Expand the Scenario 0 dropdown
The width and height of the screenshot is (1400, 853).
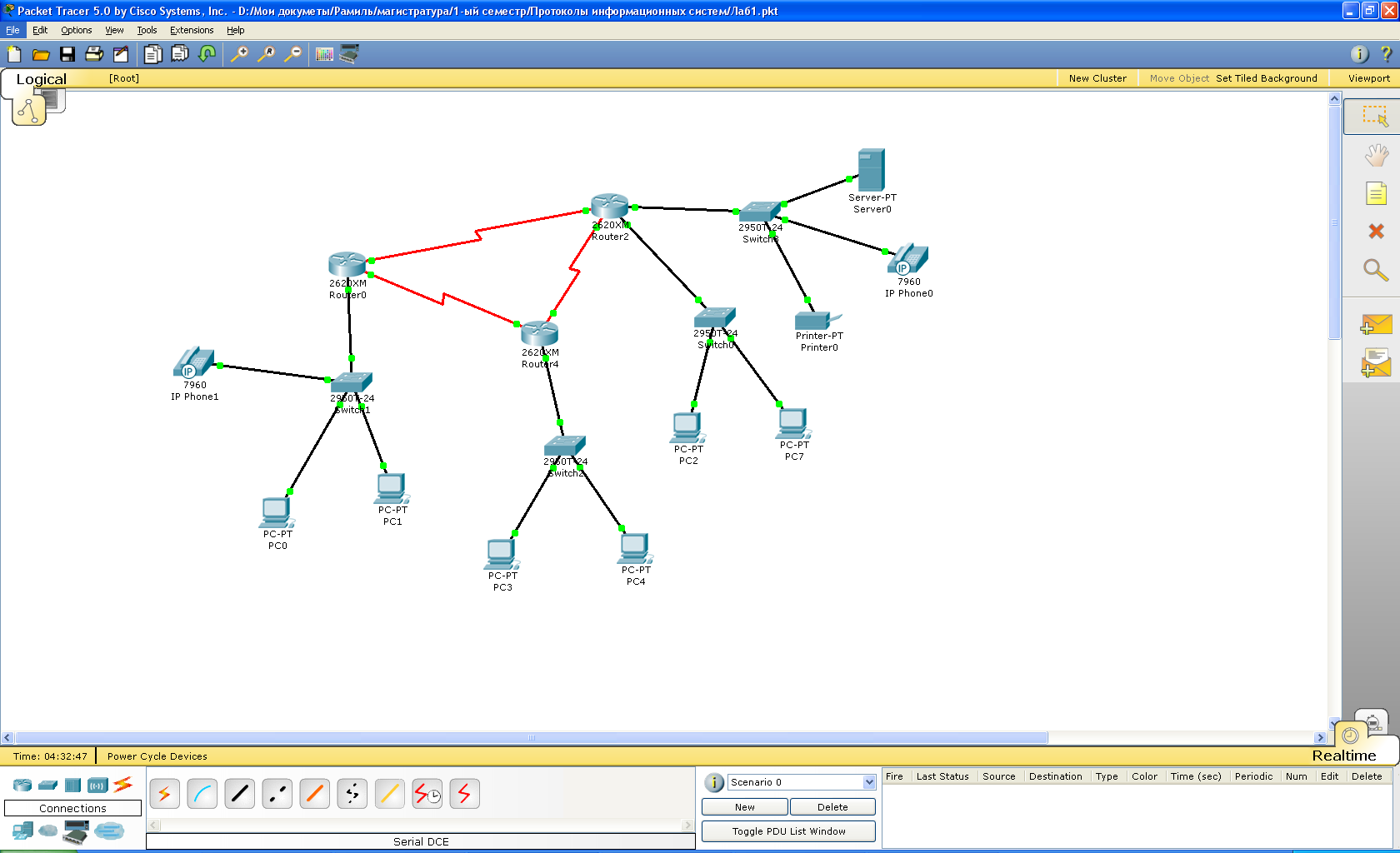(x=869, y=782)
